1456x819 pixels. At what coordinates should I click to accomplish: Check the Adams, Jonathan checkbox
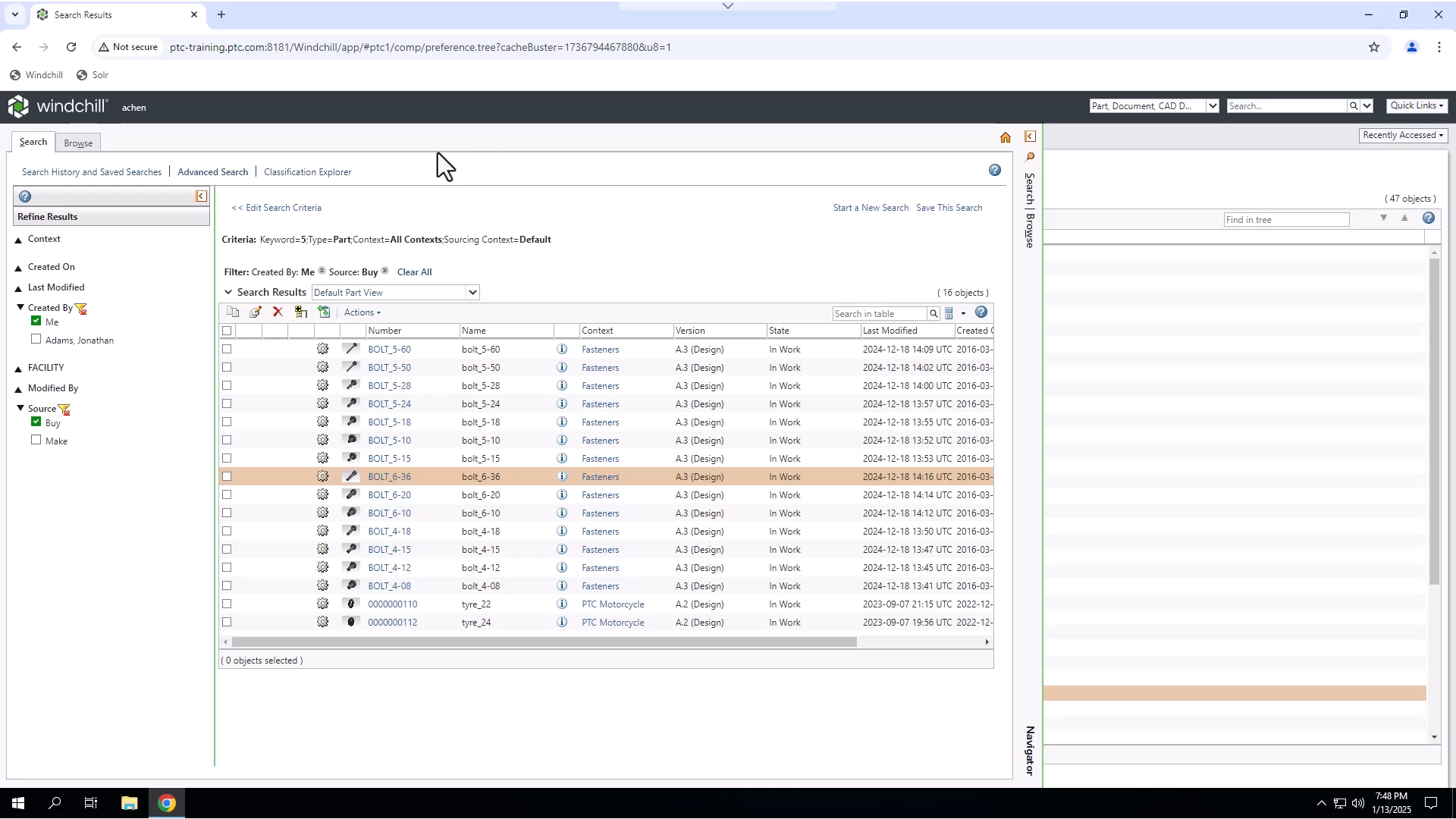point(36,340)
